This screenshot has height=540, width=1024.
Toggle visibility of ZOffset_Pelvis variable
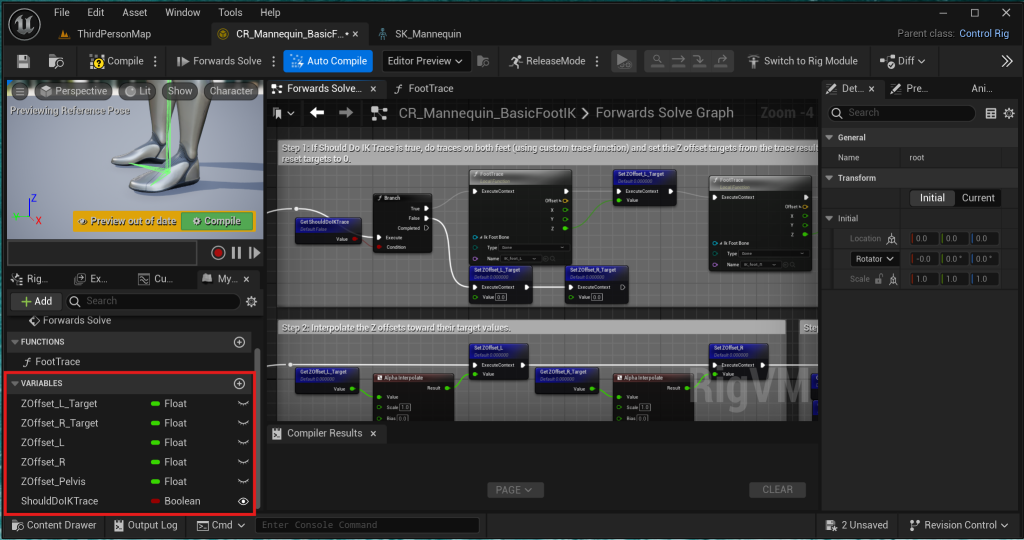pos(244,482)
